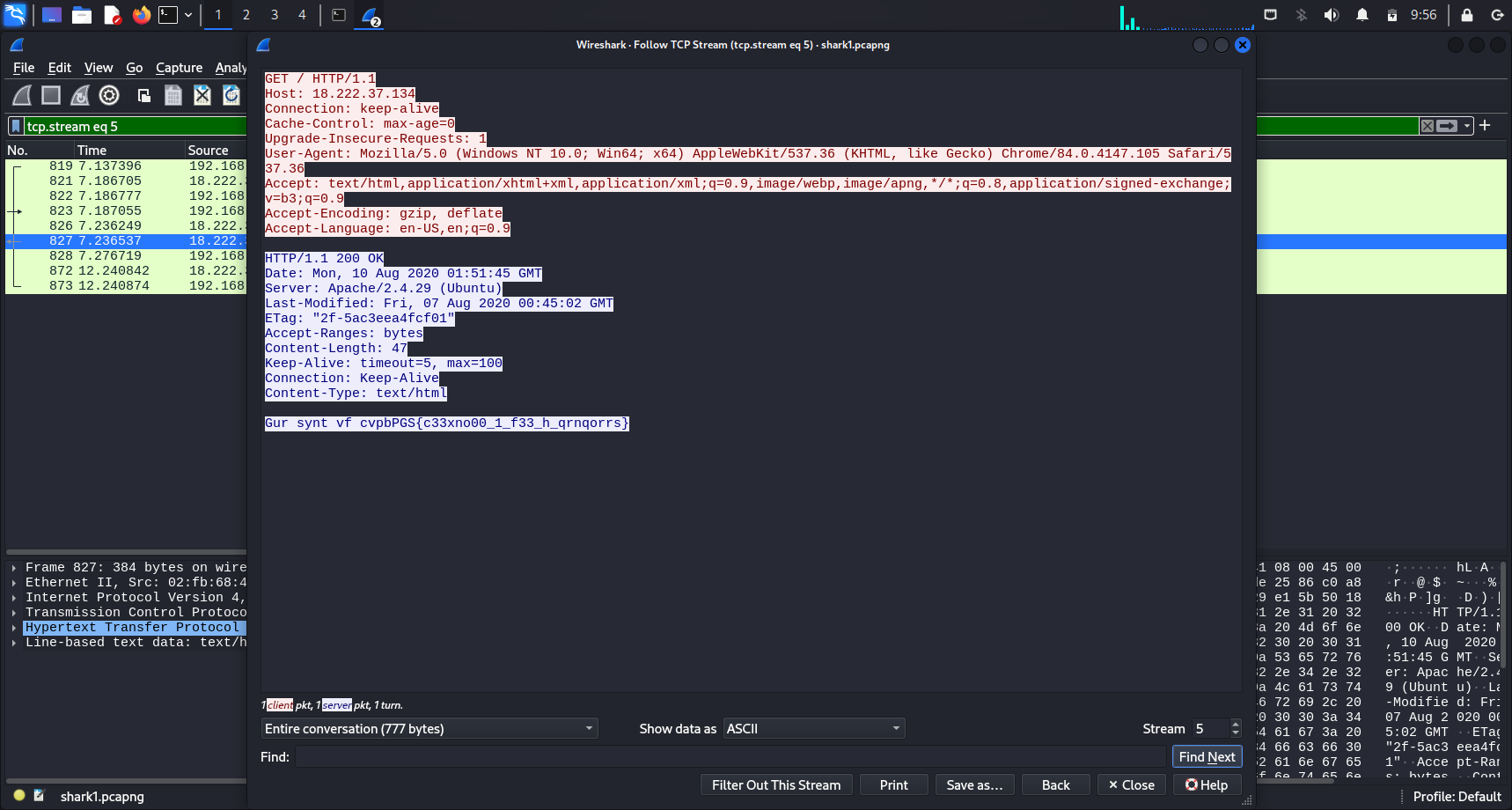The image size is (1512, 810).
Task: Increment the Stream number spinner
Action: (x=1236, y=724)
